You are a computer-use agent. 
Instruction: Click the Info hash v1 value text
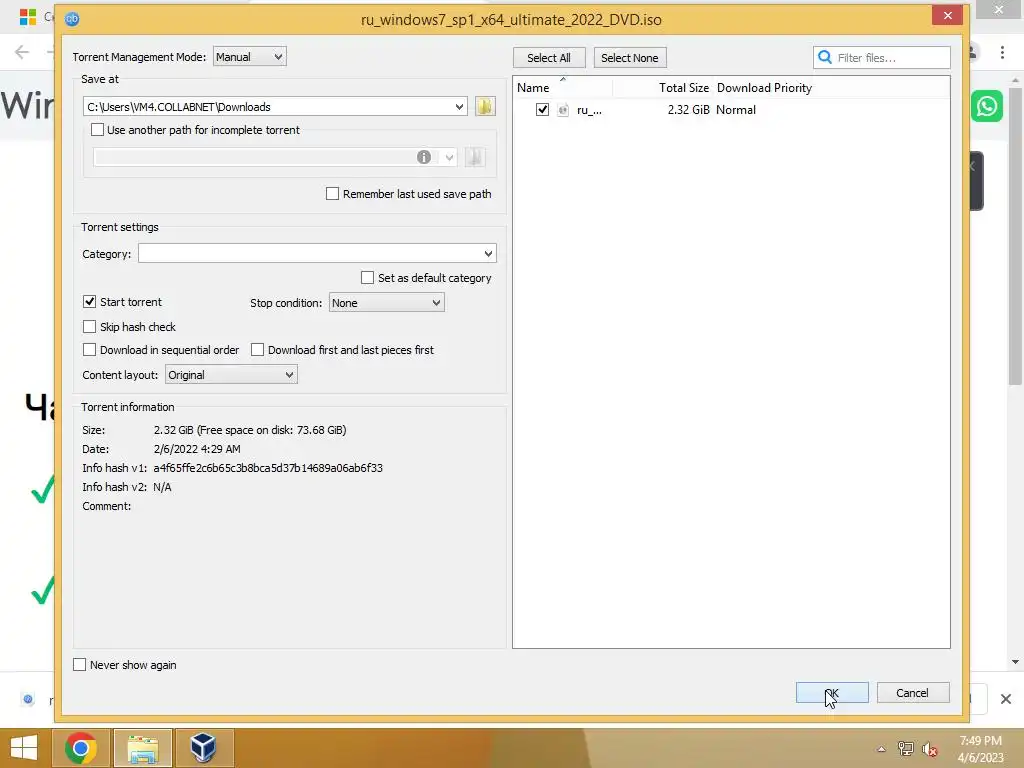[x=268, y=468]
